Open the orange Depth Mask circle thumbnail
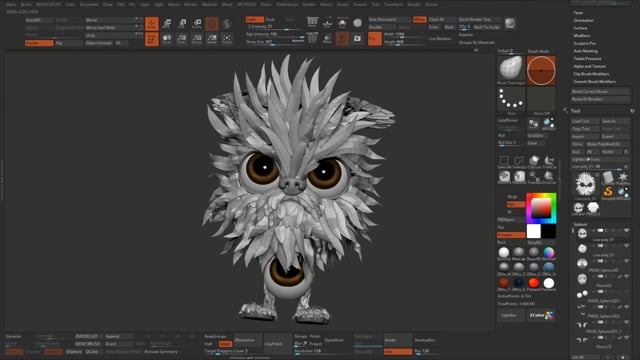640x360 pixels. point(541,70)
